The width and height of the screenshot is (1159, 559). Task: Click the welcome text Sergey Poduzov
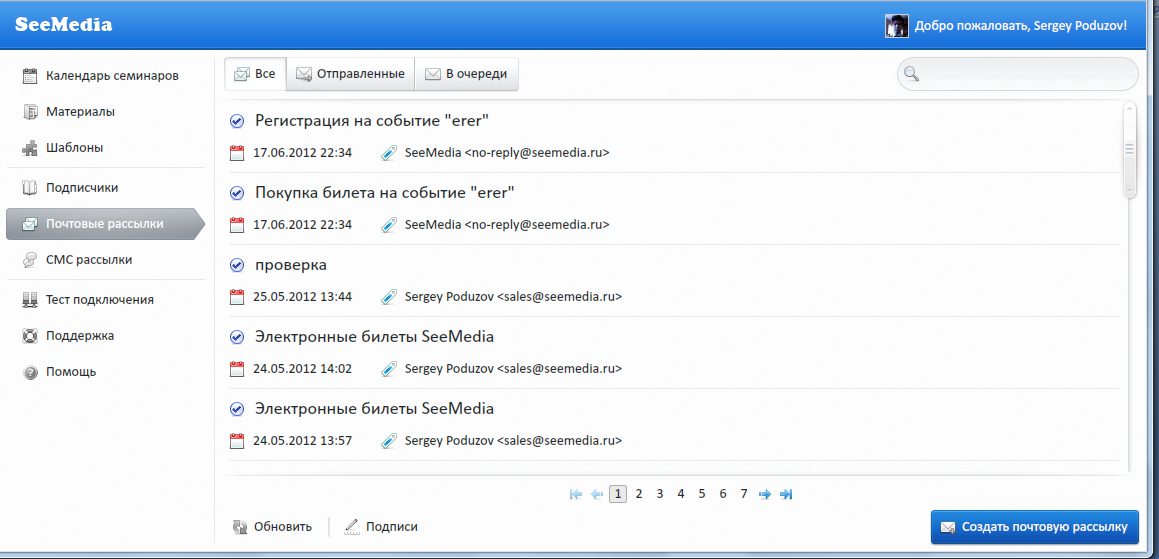[x=1021, y=26]
